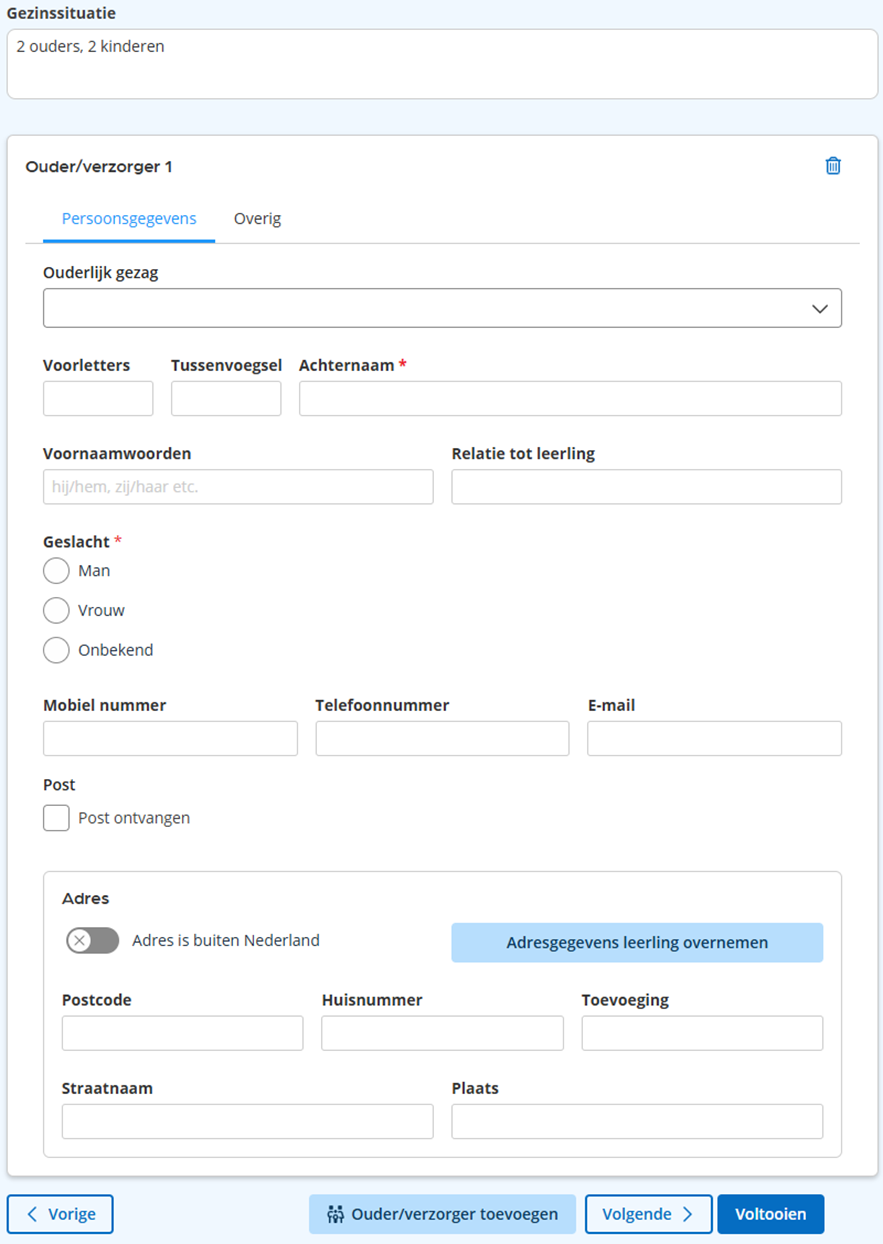Image resolution: width=883 pixels, height=1244 pixels.
Task: Go back with Vorige button
Action: [x=60, y=1214]
